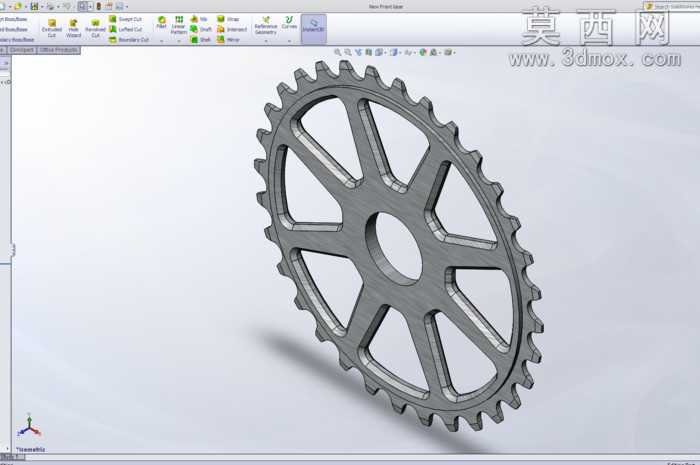Open the Apply Scene dropdown arrow
The width and height of the screenshot is (700, 465).
440,53
